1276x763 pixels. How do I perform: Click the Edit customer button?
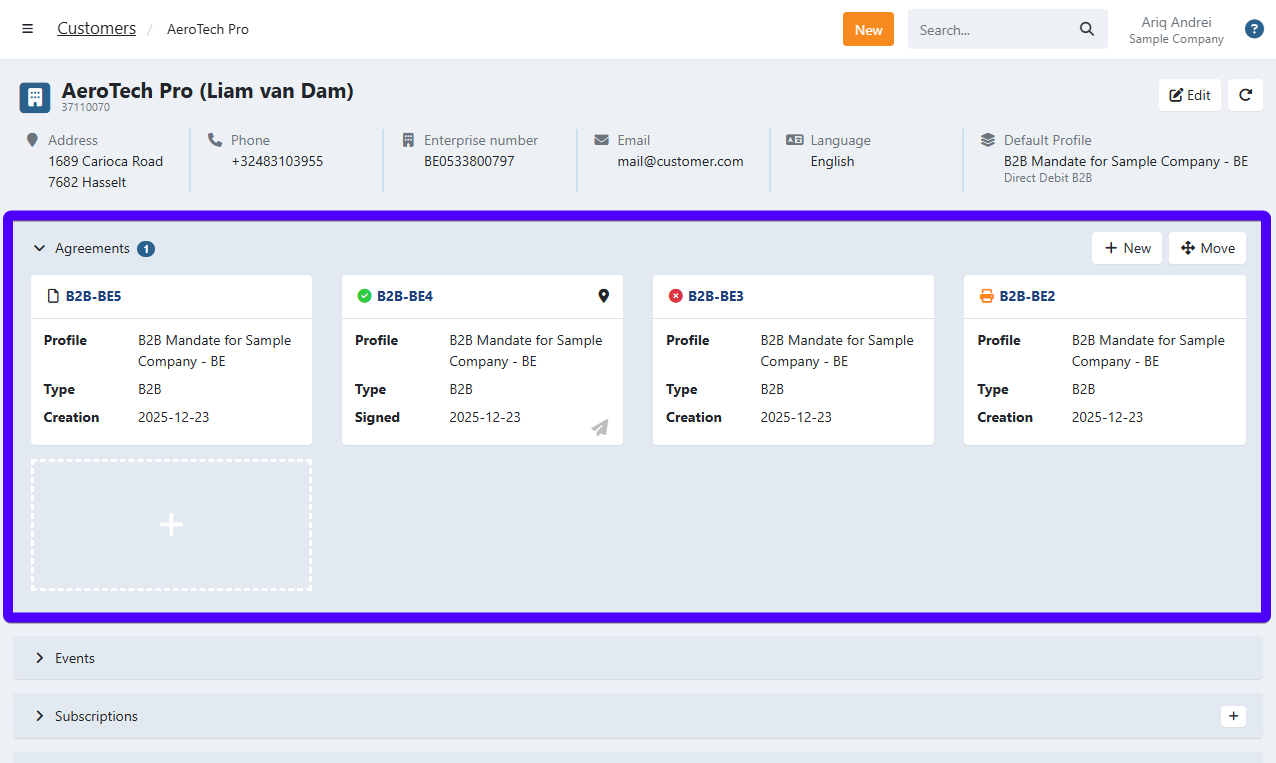(x=1190, y=95)
